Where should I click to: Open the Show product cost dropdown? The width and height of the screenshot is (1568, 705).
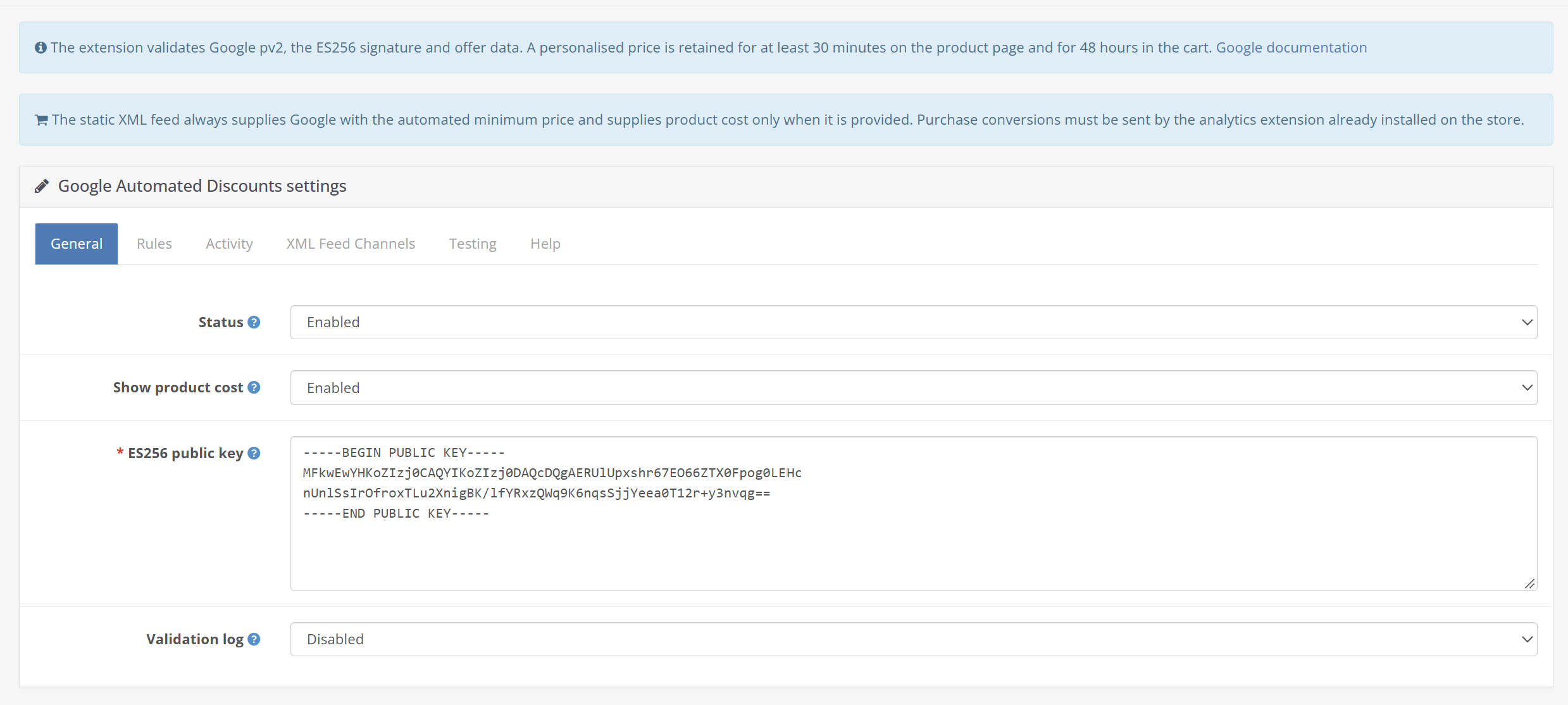(x=914, y=388)
